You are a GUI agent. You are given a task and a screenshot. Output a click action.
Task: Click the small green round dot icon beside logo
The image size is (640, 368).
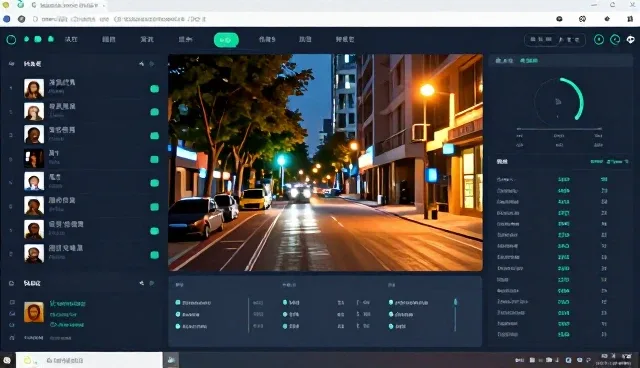click(x=27, y=39)
